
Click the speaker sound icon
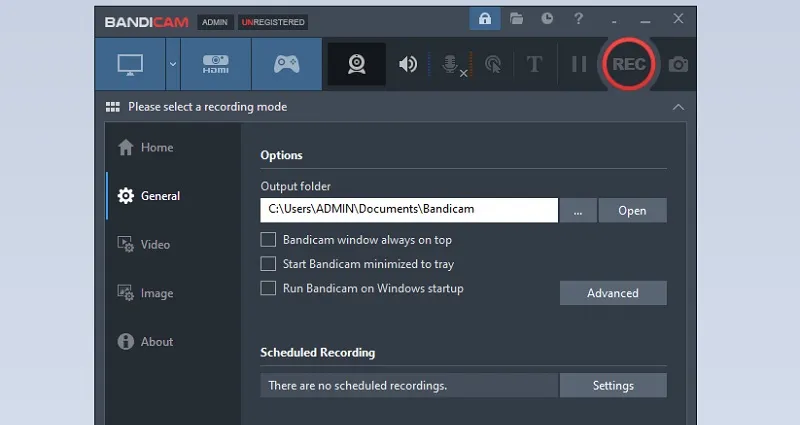(408, 64)
